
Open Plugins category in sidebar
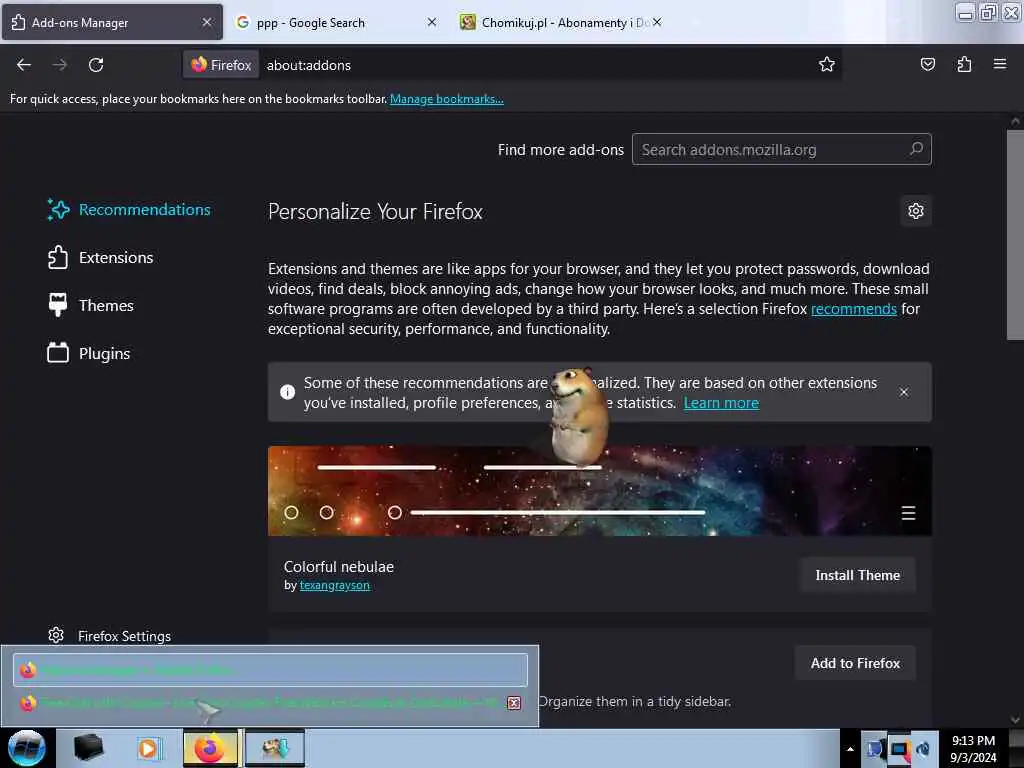click(x=89, y=353)
